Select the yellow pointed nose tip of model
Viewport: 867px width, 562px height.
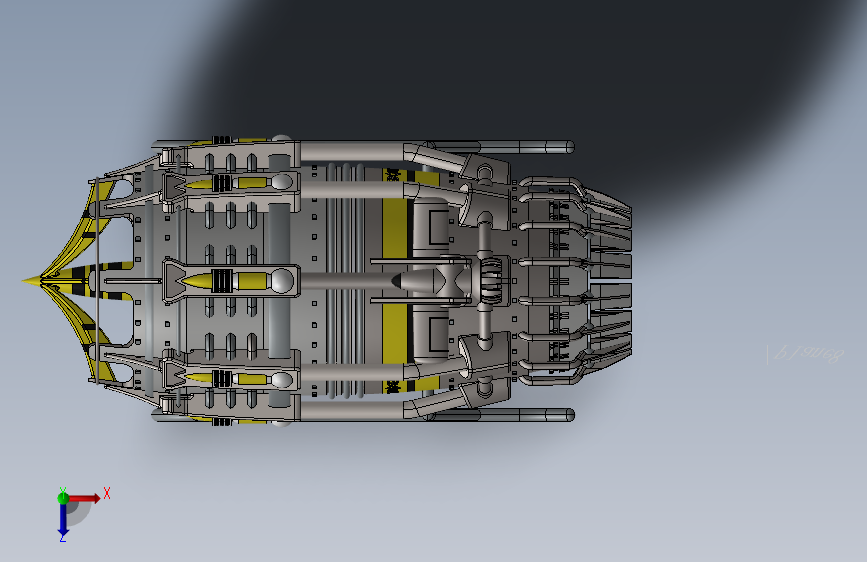click(32, 281)
